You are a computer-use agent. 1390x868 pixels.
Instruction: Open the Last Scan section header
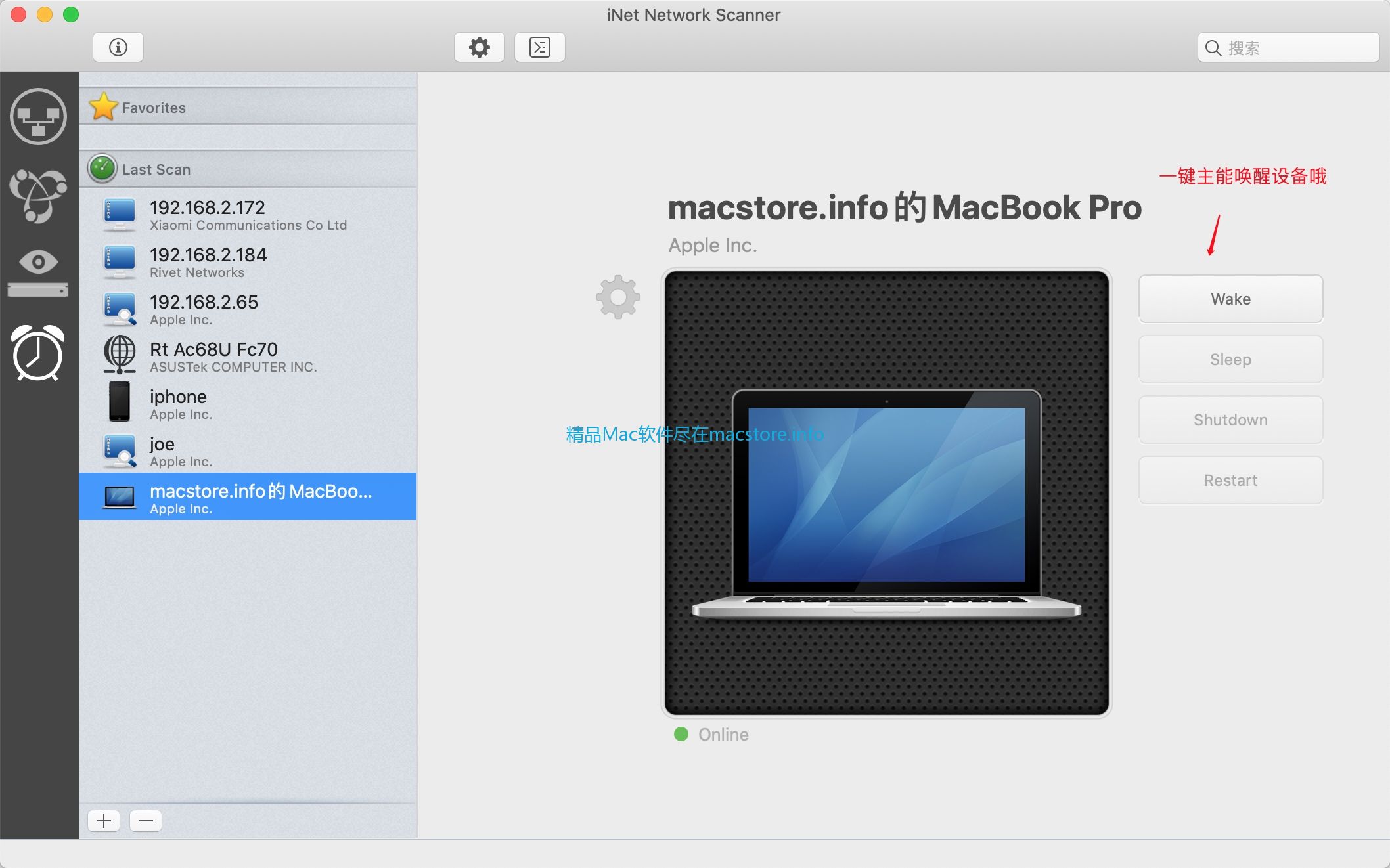tap(248, 169)
